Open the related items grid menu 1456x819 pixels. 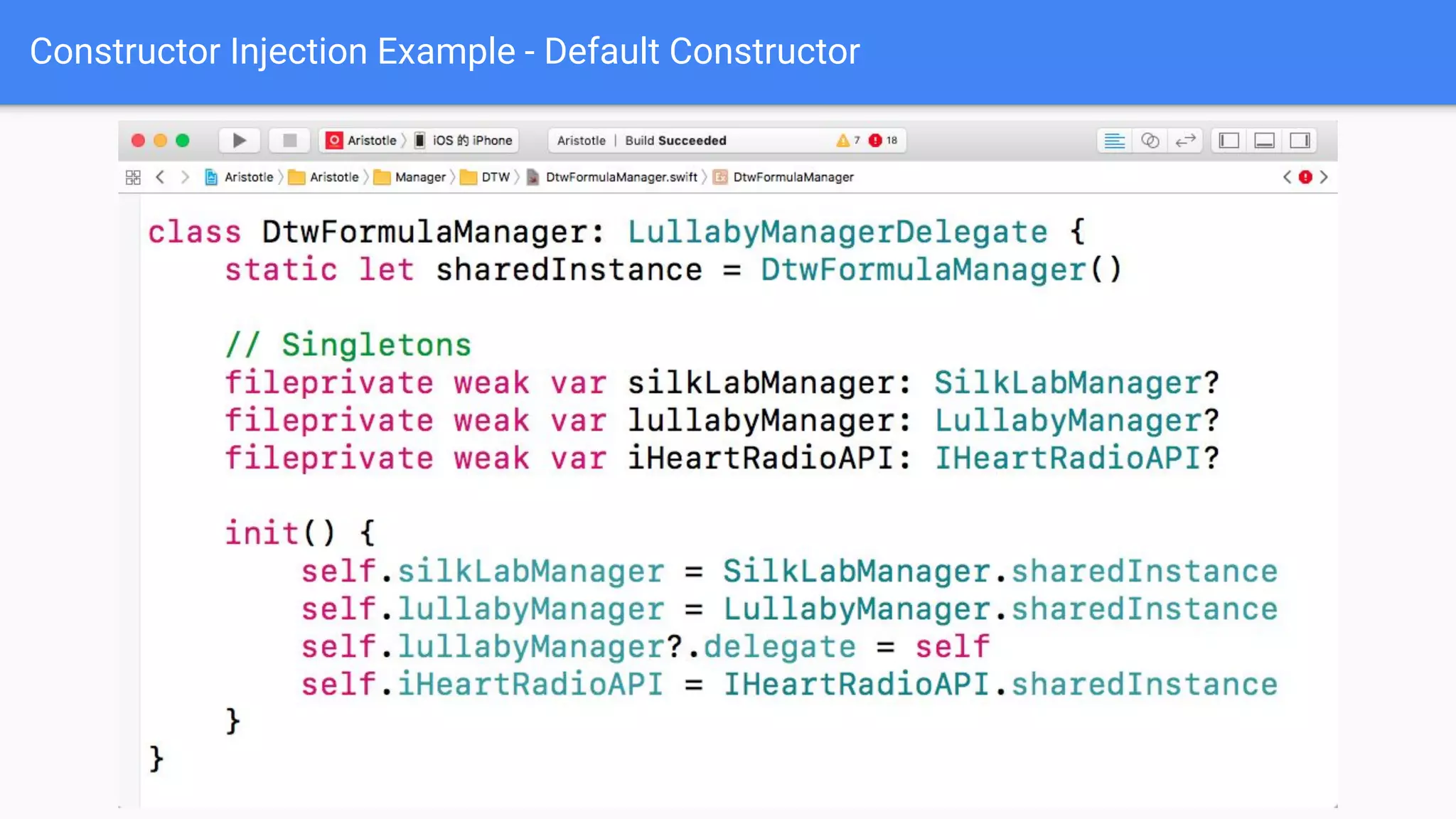point(133,177)
